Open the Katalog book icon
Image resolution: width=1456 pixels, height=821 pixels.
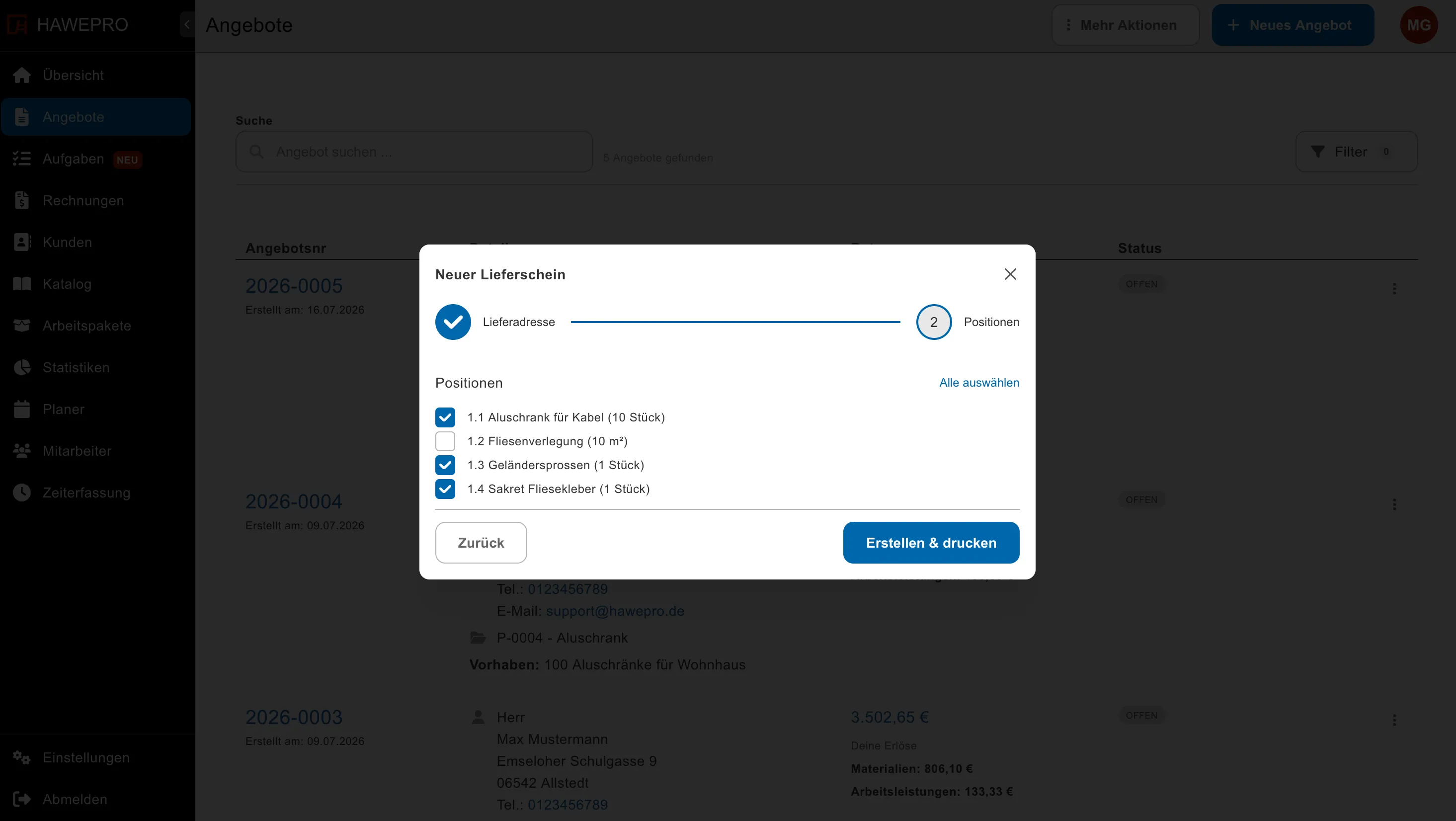(x=22, y=284)
